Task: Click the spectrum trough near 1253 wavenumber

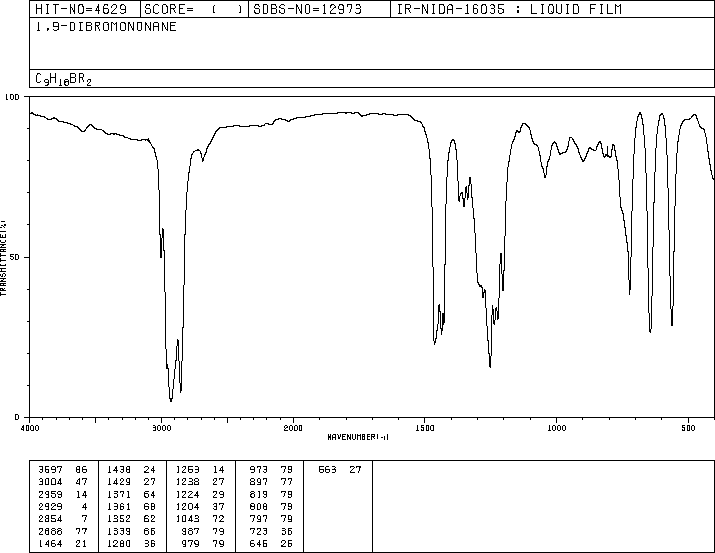Action: [x=490, y=366]
